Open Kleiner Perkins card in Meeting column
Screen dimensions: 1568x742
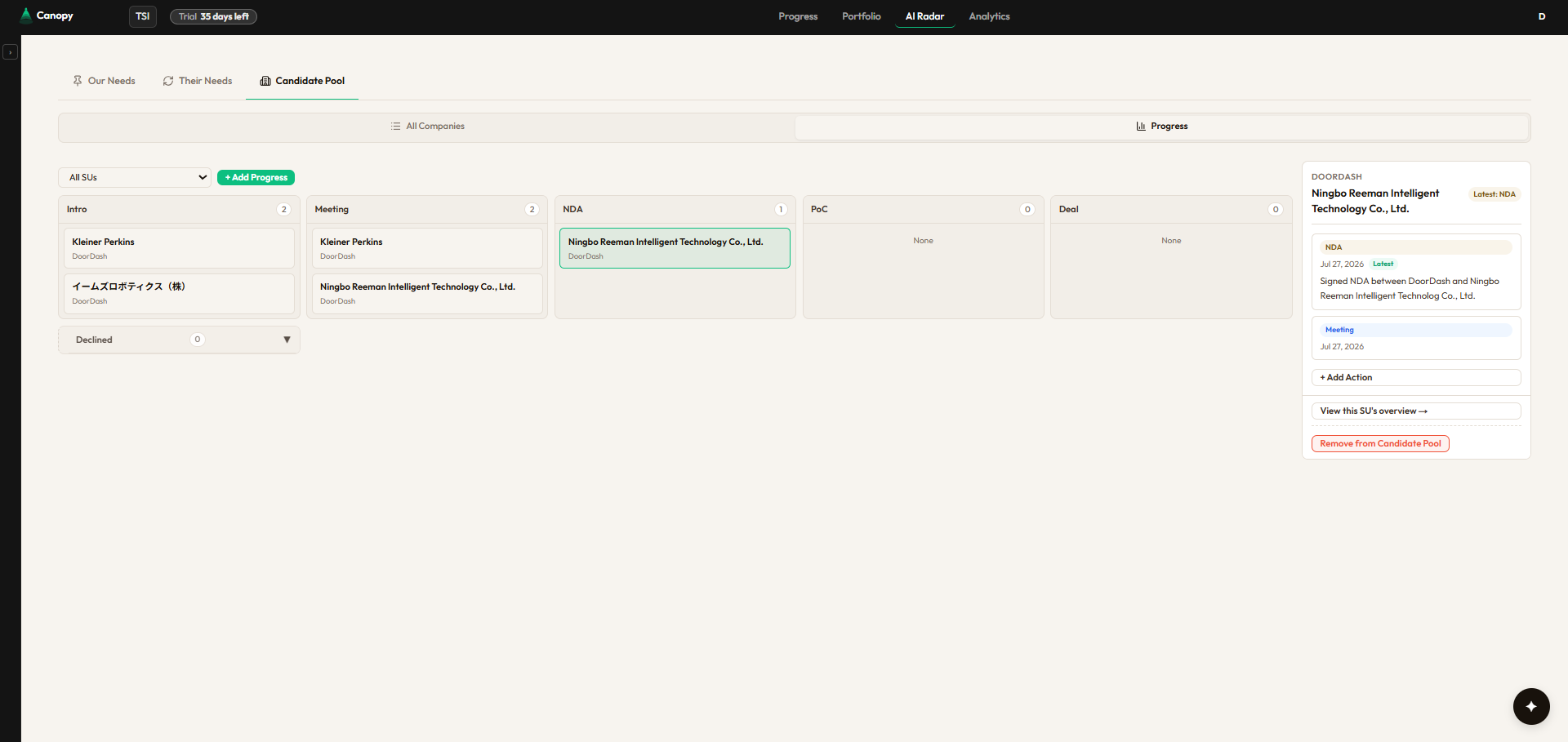(x=427, y=248)
